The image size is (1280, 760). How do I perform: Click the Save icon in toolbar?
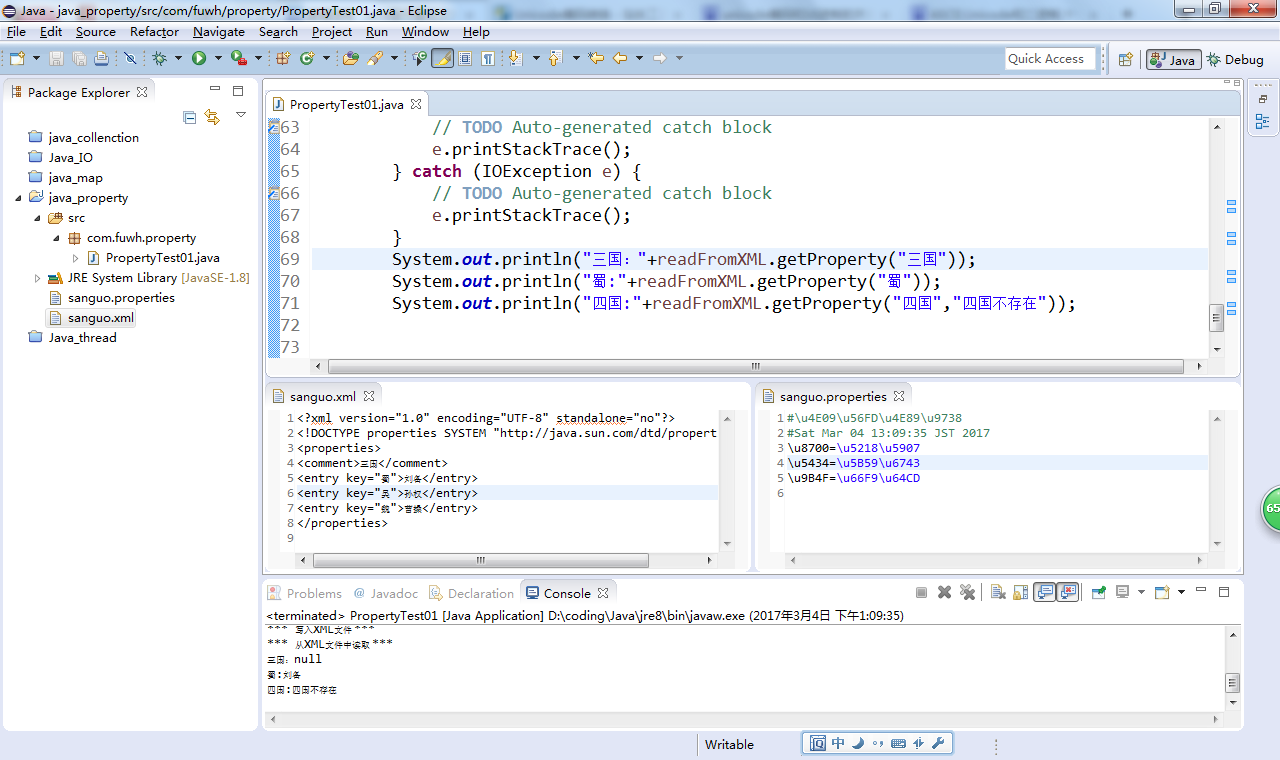[x=56, y=58]
